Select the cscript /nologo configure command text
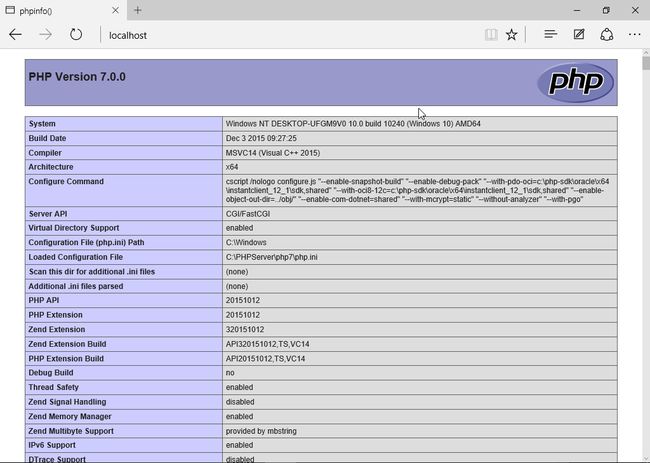 coord(417,191)
